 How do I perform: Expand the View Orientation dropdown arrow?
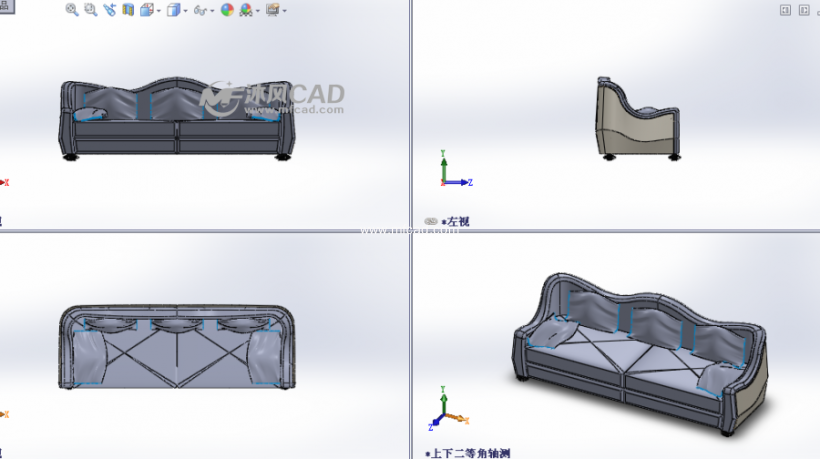point(158,10)
